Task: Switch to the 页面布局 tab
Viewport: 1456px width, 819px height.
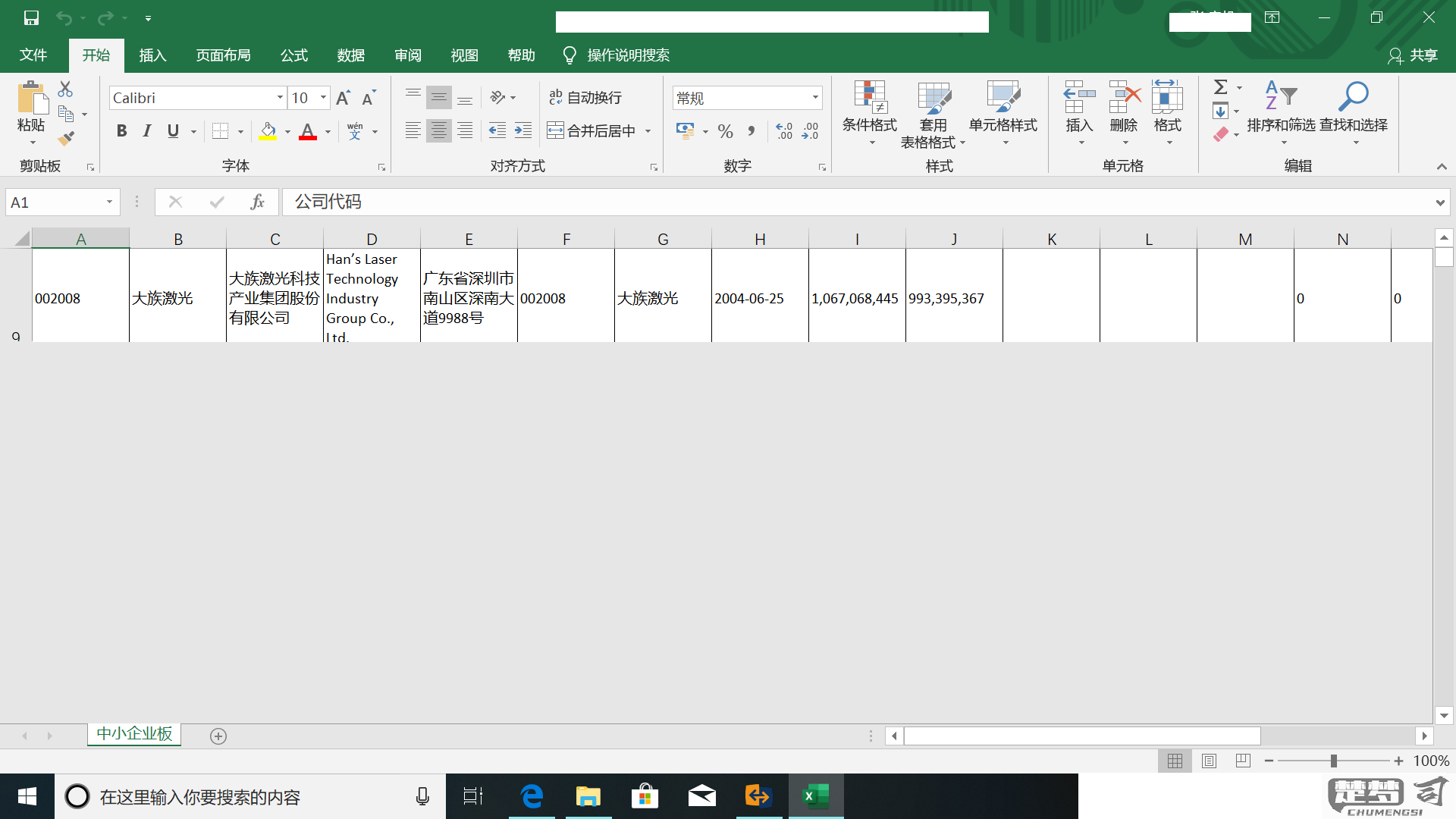Action: (x=223, y=55)
